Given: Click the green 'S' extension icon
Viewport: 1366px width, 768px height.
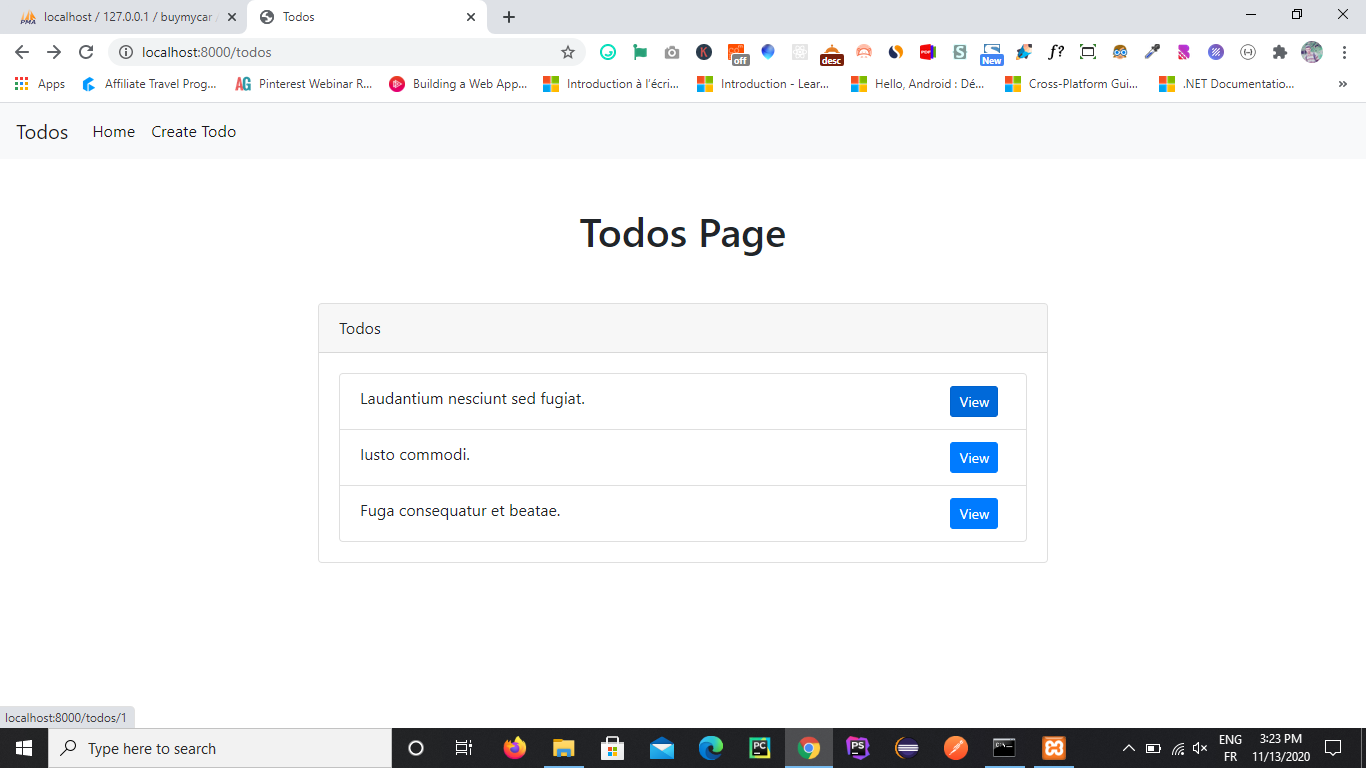Looking at the screenshot, I should point(960,52).
